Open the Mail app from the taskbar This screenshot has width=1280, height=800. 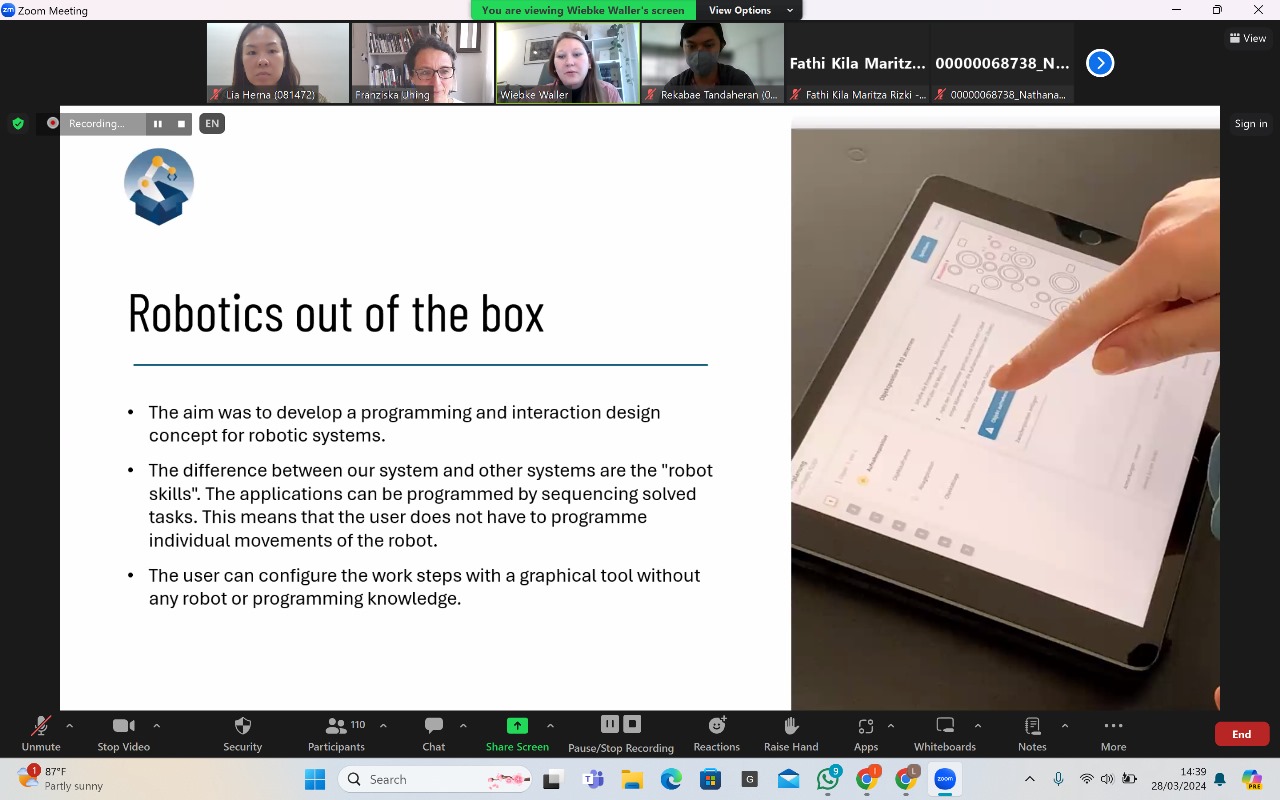[x=788, y=779]
